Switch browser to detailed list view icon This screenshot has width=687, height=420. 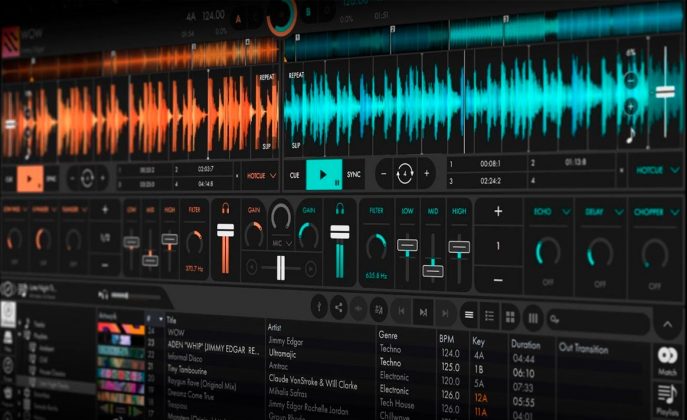pos(489,316)
